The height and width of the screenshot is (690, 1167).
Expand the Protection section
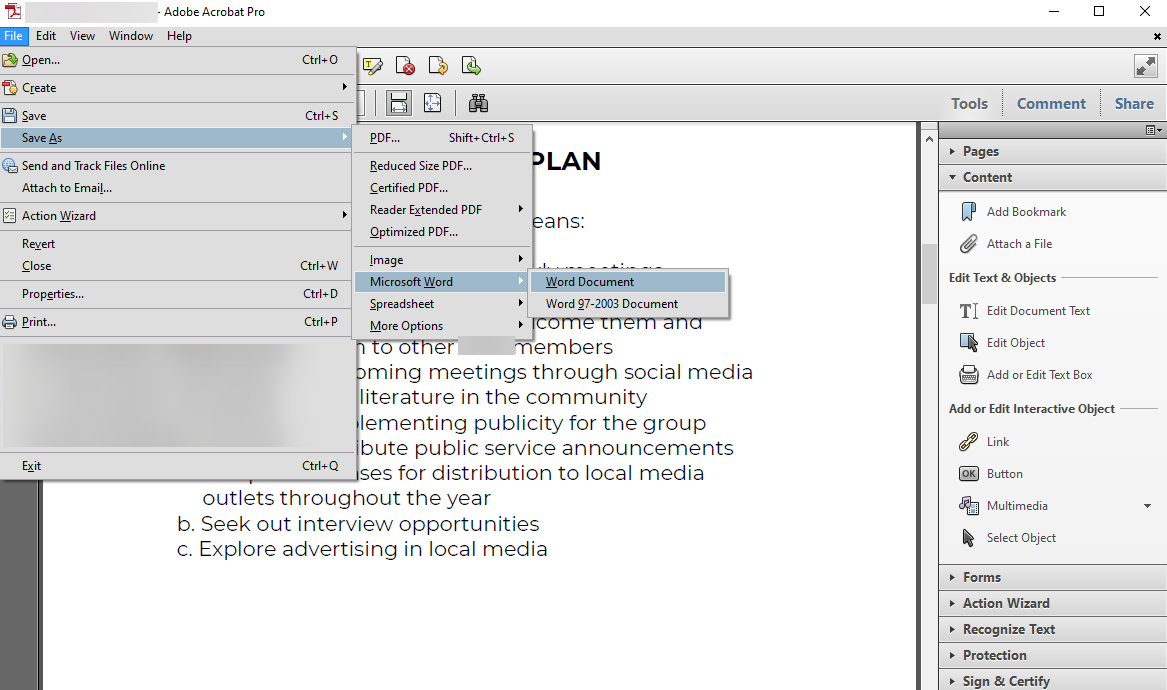tap(994, 655)
